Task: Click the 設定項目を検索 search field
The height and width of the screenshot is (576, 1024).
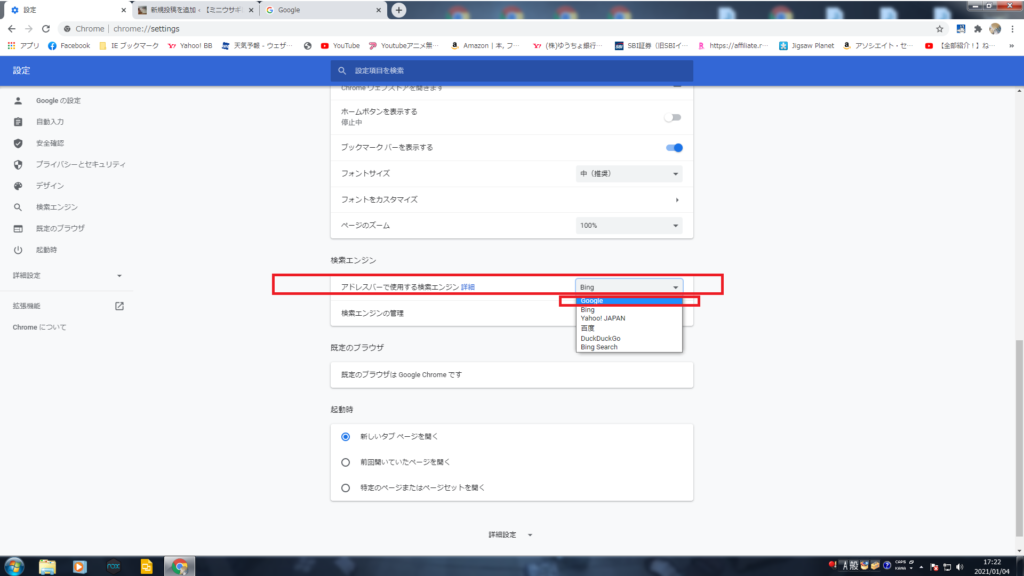Action: [510, 71]
